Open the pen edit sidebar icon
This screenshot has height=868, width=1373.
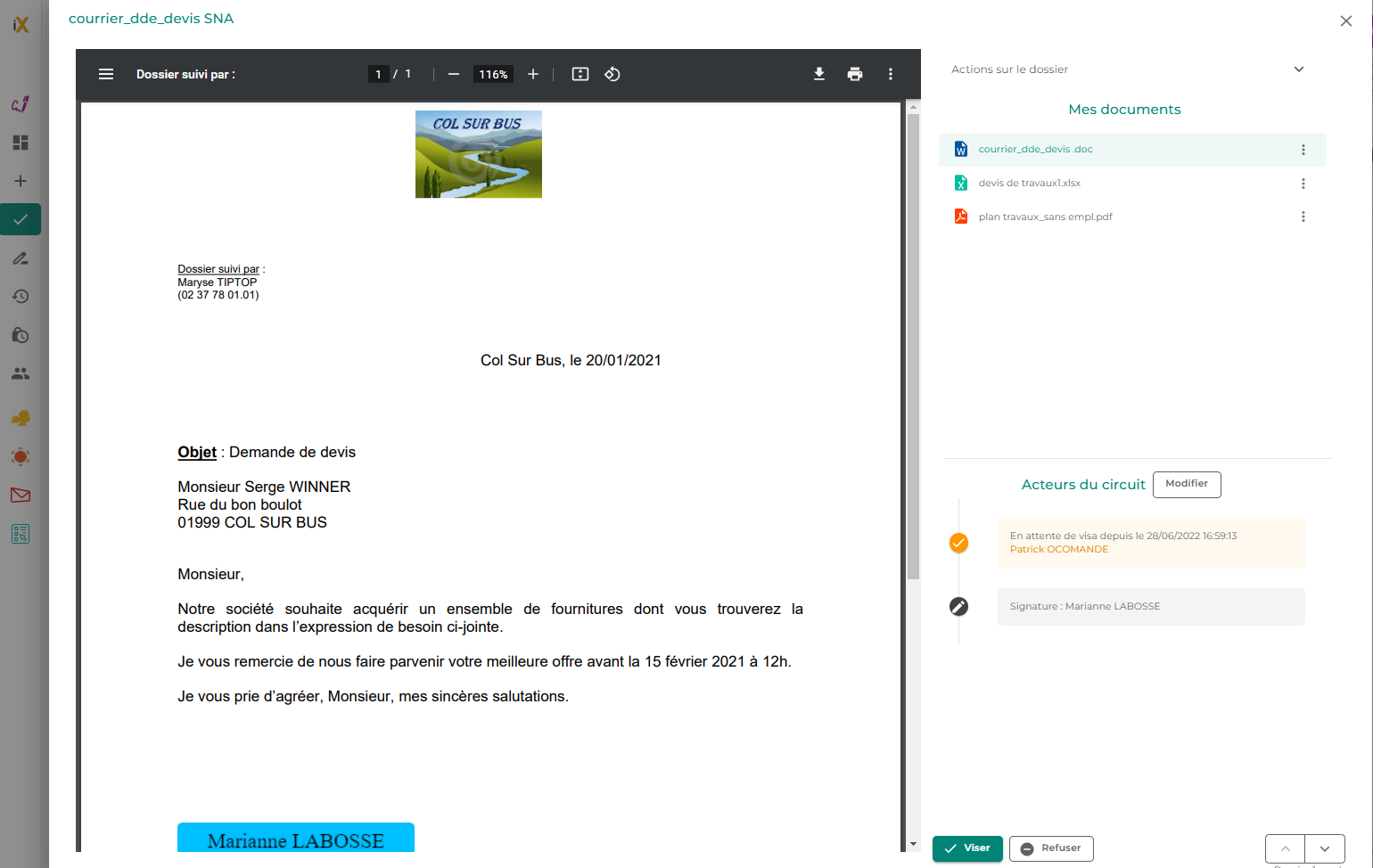[21, 258]
